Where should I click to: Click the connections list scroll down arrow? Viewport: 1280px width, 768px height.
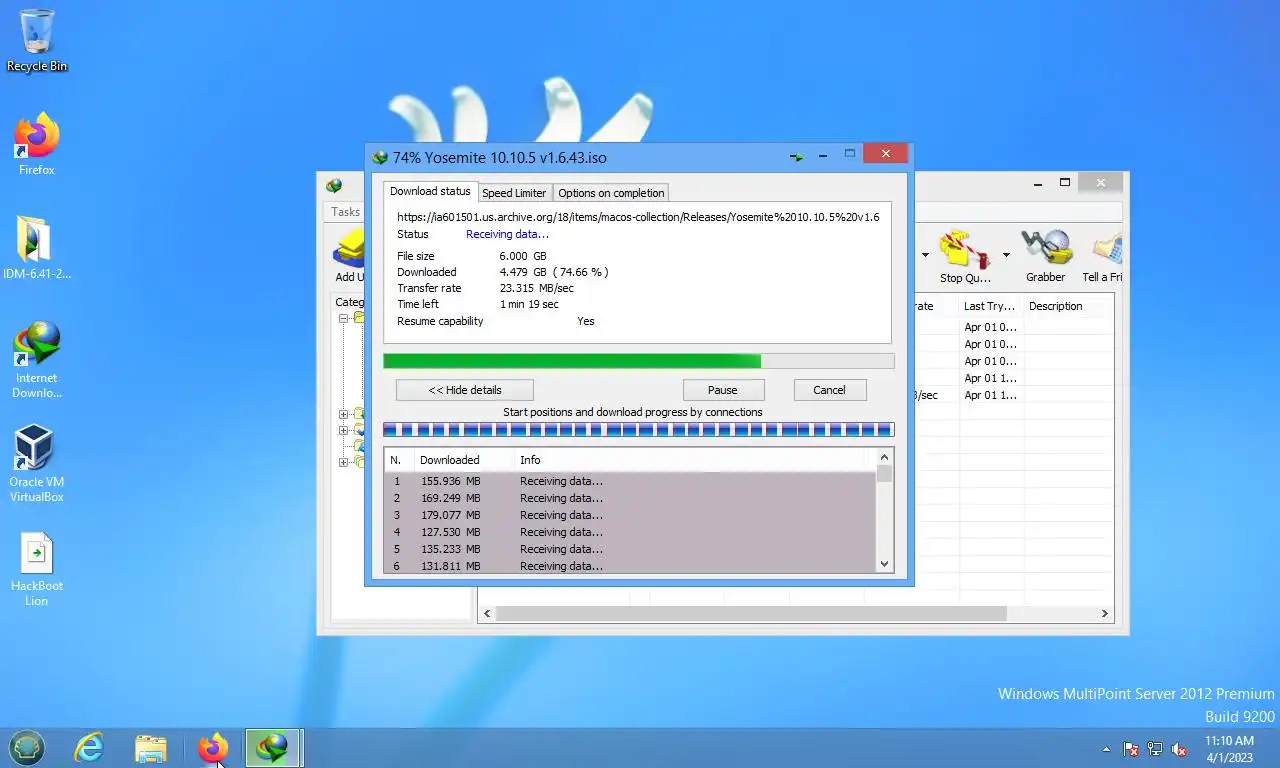point(884,564)
